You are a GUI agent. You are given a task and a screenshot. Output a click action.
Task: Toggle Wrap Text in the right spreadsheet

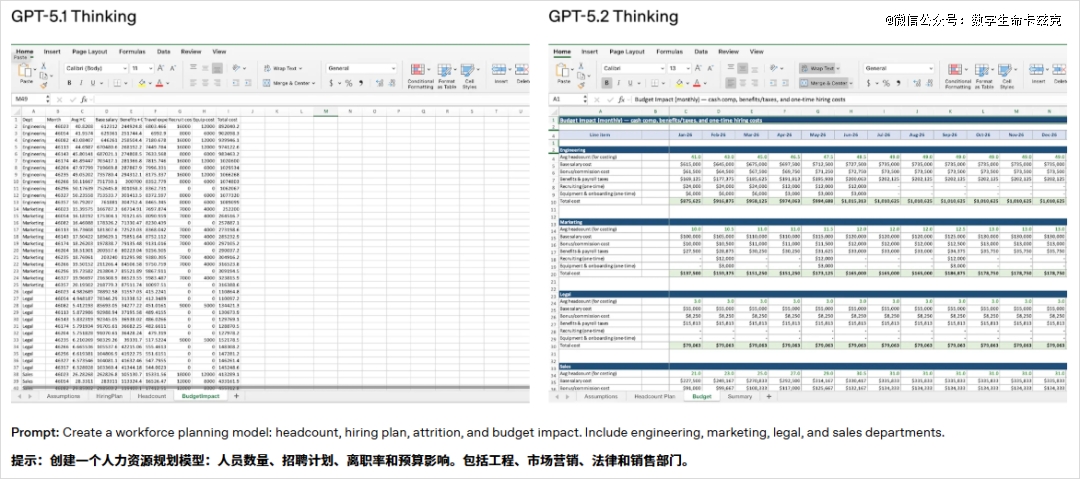click(823, 68)
